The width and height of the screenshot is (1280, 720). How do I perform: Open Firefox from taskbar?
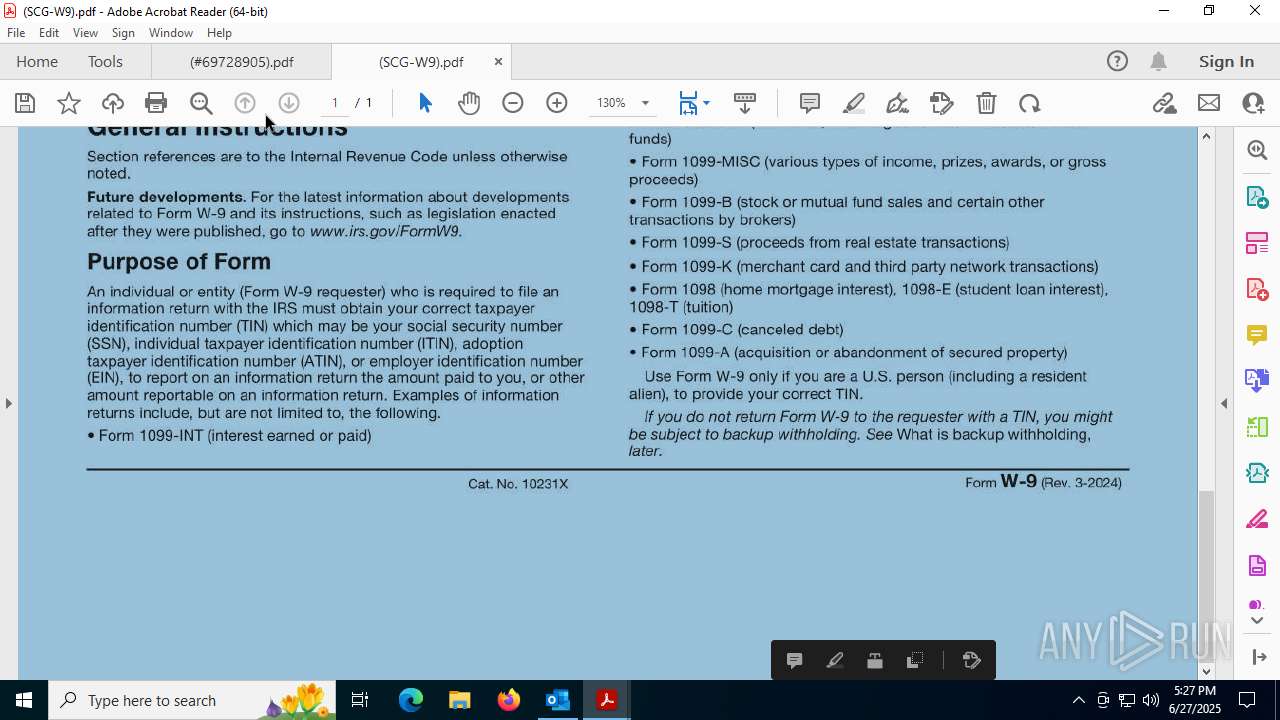[509, 700]
